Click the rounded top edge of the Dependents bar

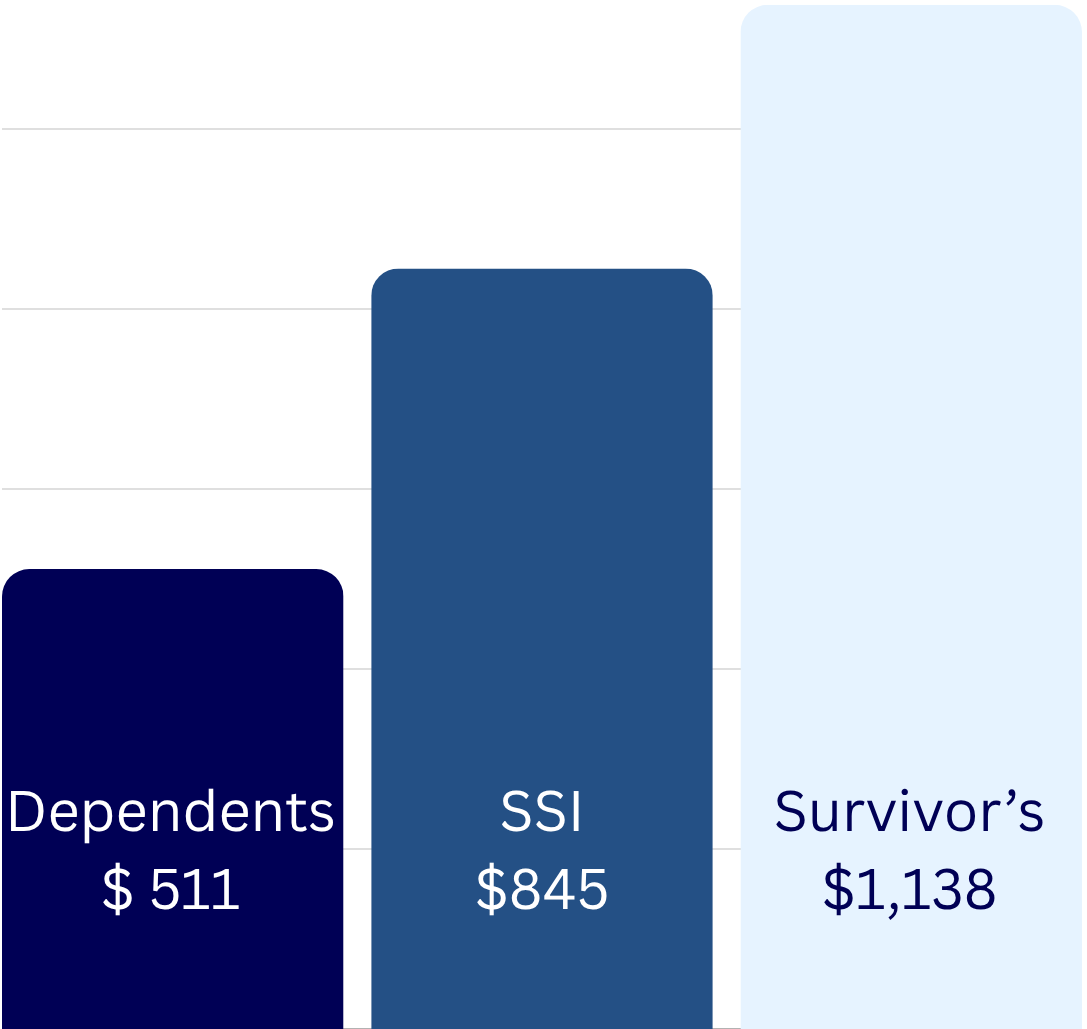172,572
